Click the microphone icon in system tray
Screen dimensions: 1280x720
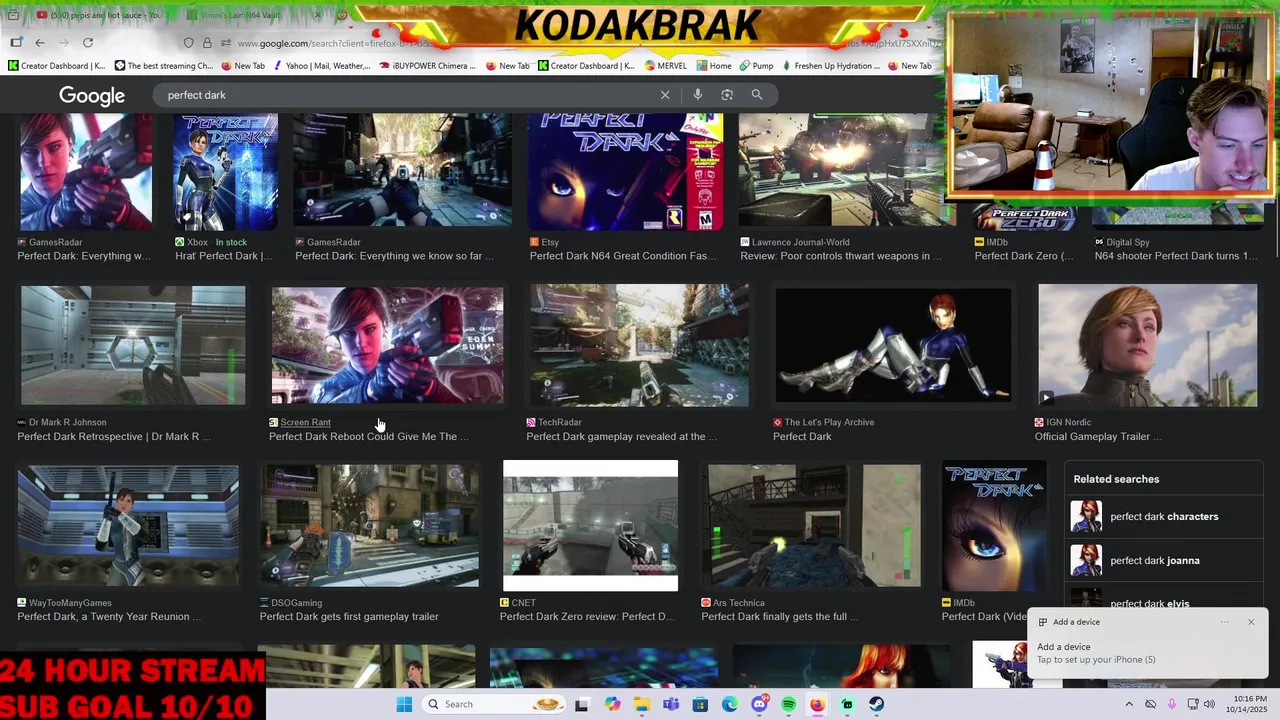[x=1171, y=704]
